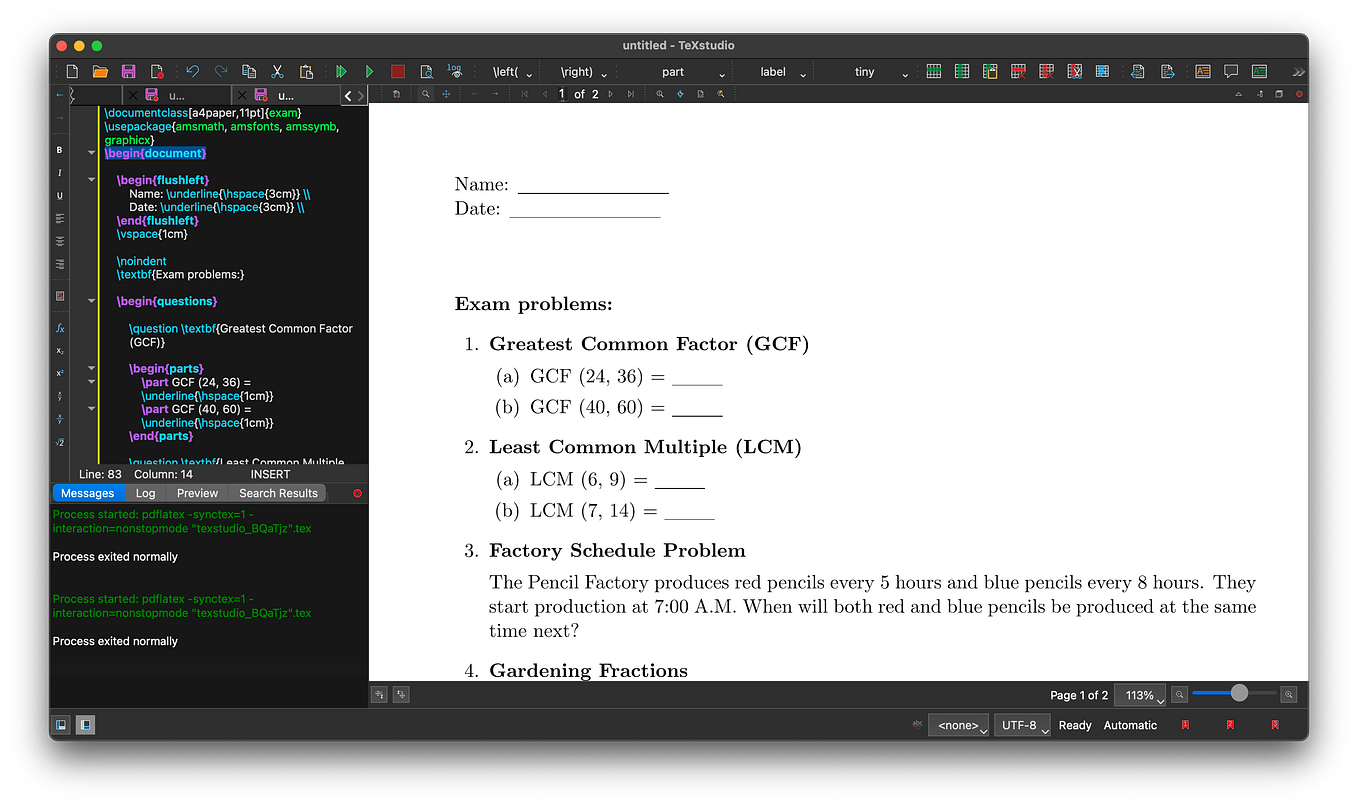Open the UTF-8 encoding dropdown
Image resolution: width=1358 pixels, height=806 pixels.
(x=1022, y=724)
